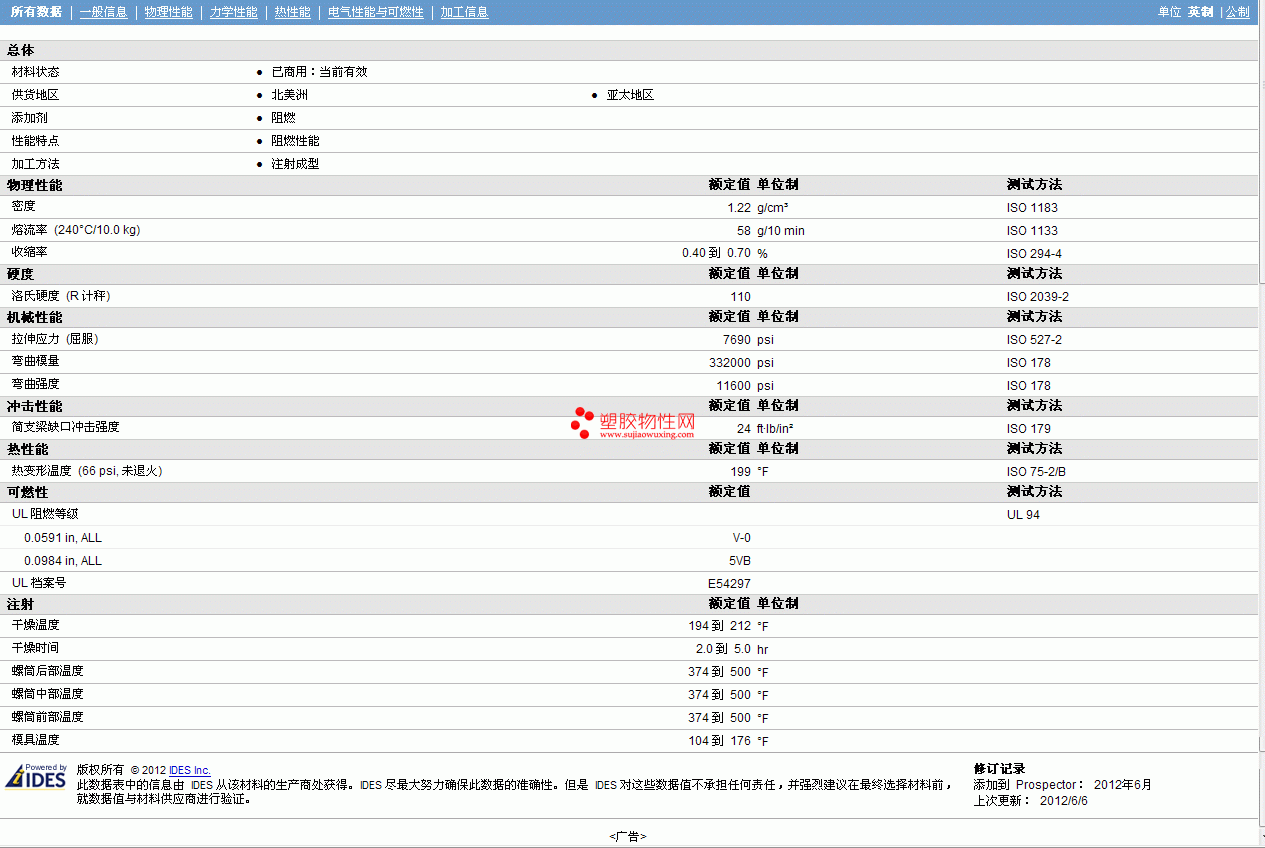Open the 物理性能 tab in top bar
Image resolution: width=1265 pixels, height=848 pixels.
(168, 12)
